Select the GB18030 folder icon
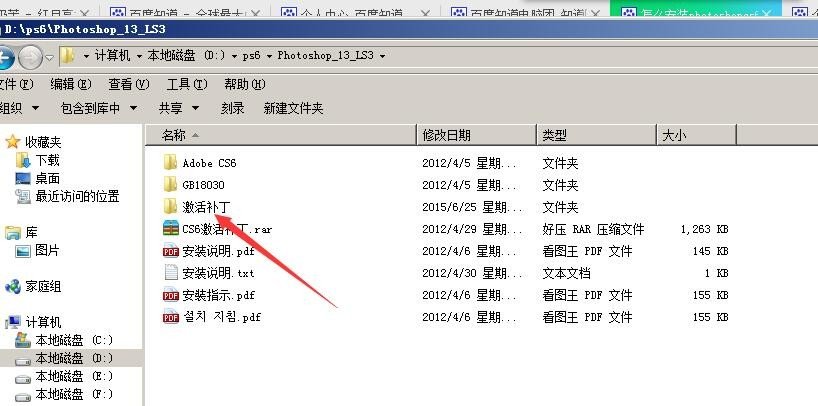818x406 pixels. [170, 185]
